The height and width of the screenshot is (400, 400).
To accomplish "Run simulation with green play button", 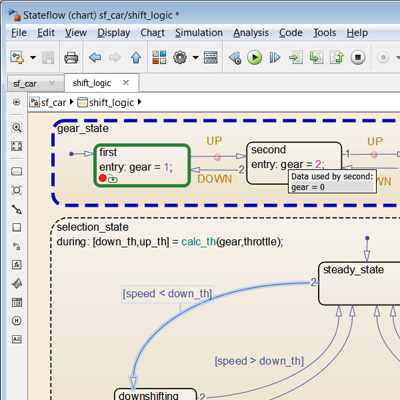I will [254, 58].
